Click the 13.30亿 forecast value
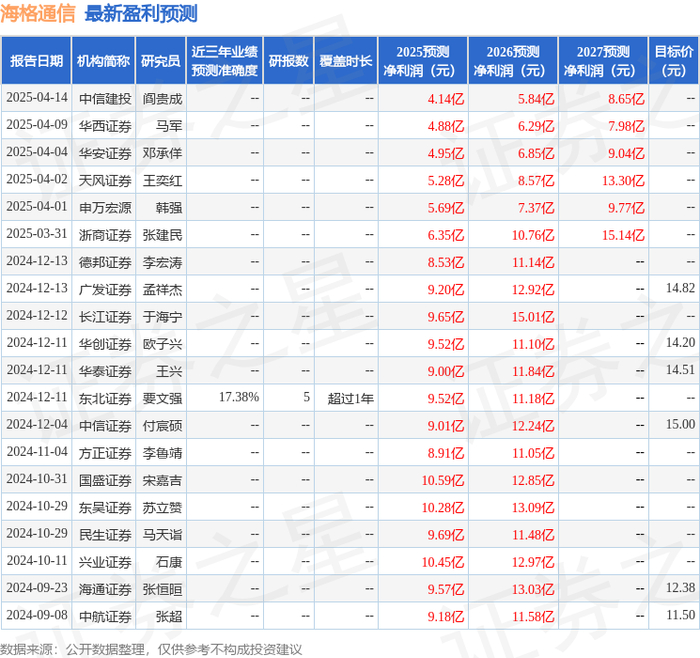 coord(623,181)
